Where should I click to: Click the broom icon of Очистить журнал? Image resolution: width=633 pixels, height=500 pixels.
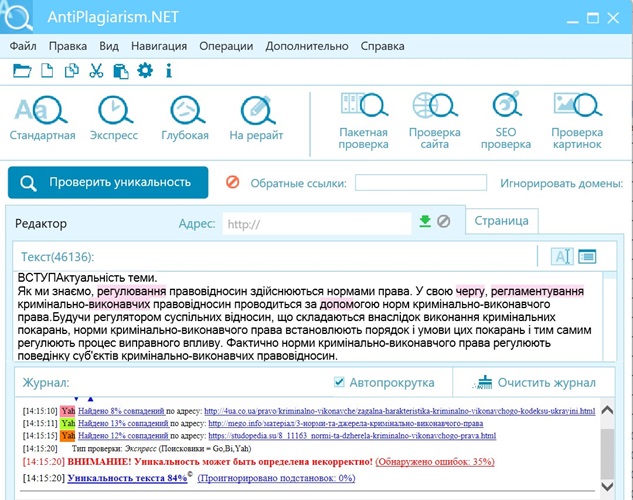point(483,382)
